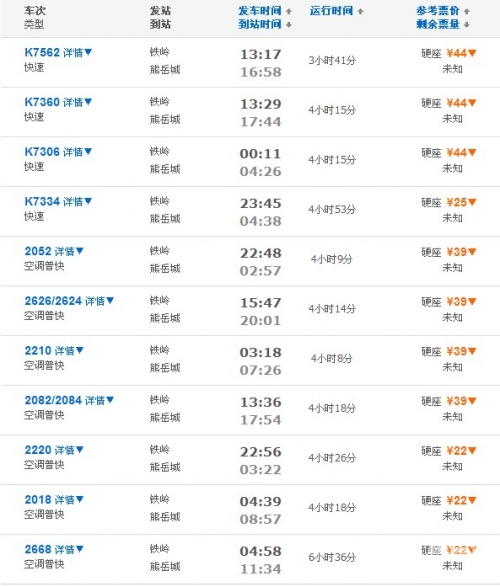Sort by 参考票价 up arrow

pyautogui.click(x=467, y=11)
